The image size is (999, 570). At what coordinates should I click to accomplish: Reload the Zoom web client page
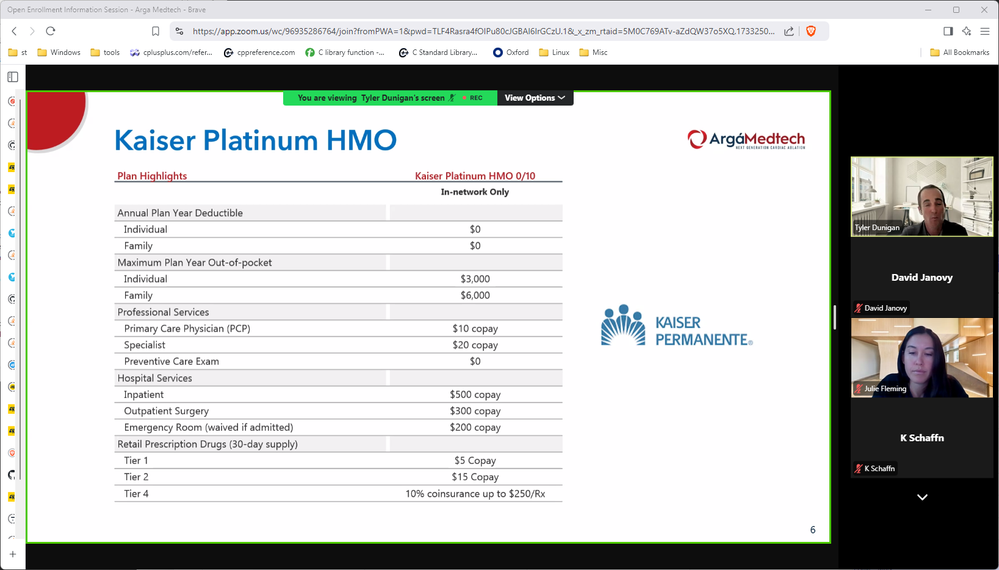click(x=50, y=31)
